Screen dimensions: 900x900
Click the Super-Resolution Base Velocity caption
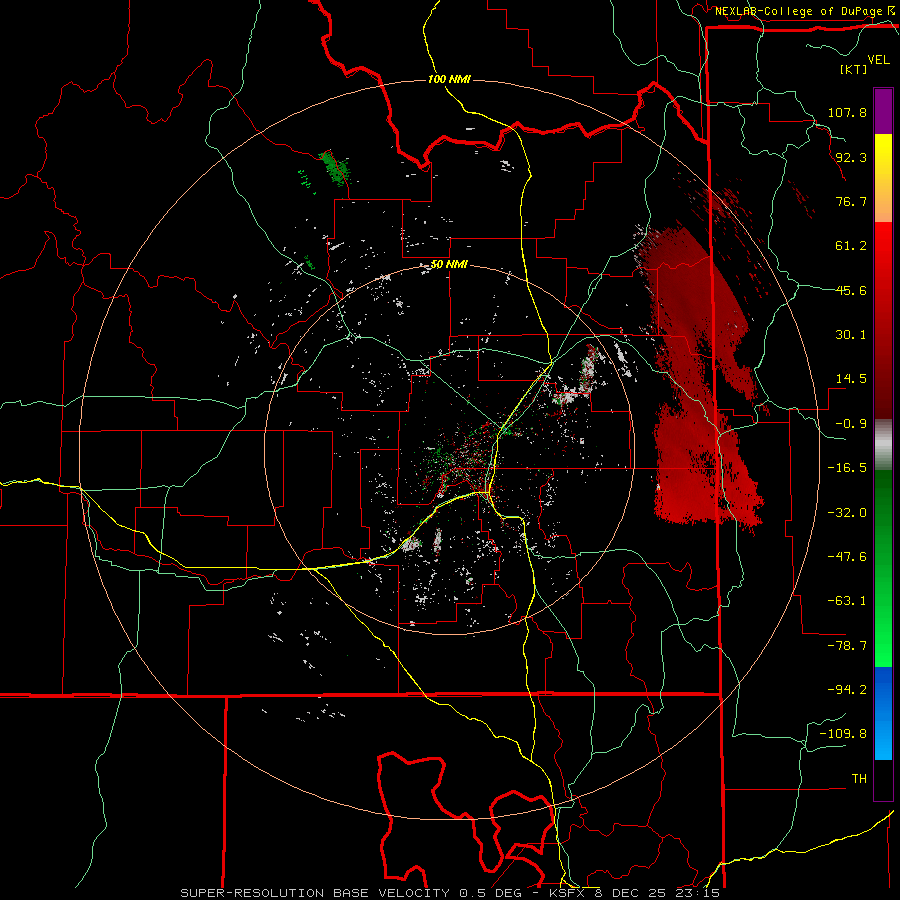[x=450, y=893]
